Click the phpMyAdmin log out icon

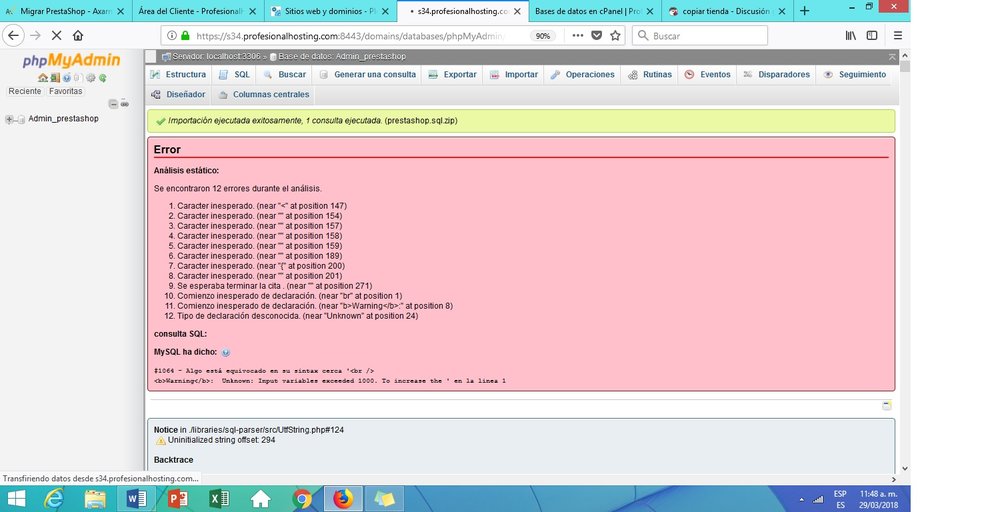click(x=55, y=78)
